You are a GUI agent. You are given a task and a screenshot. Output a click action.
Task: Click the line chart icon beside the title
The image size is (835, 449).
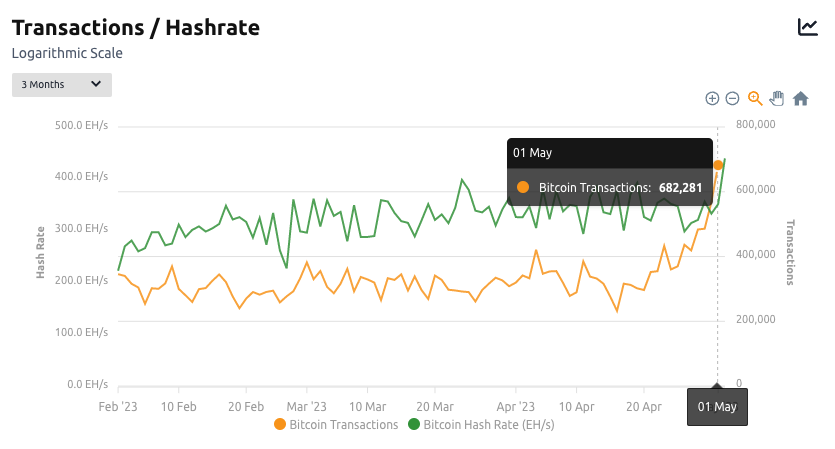click(x=807, y=27)
